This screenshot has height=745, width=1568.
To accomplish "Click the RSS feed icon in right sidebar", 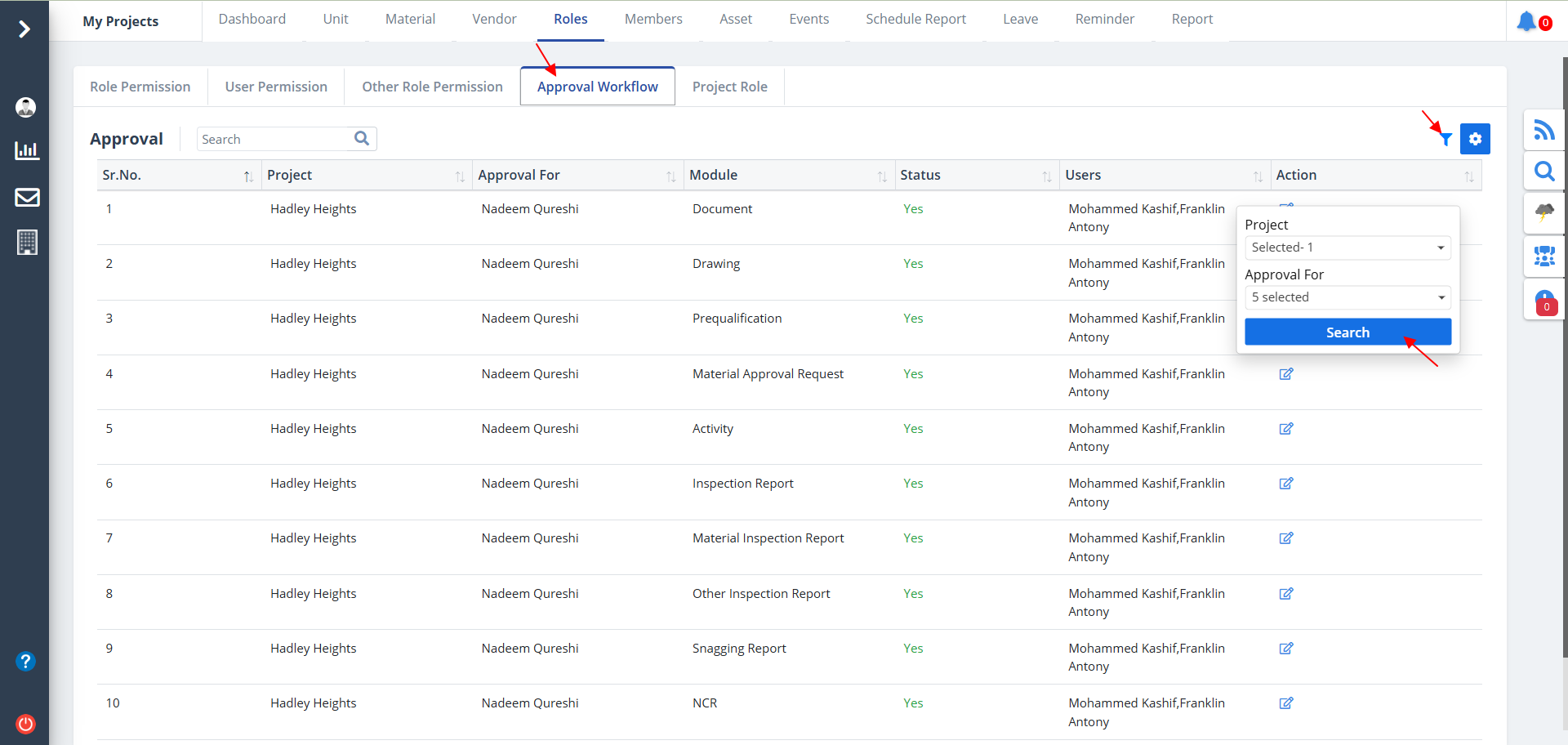I will 1543,130.
